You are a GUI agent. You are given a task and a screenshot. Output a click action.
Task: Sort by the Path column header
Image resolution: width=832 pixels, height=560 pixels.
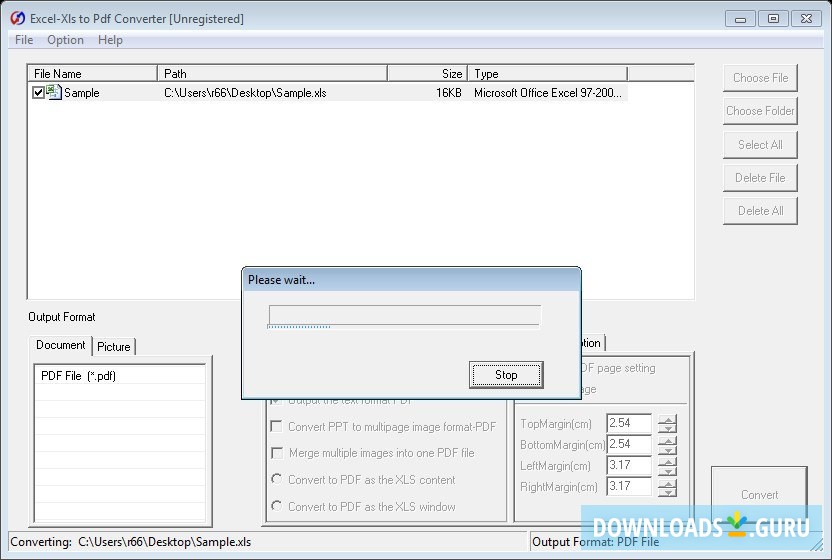tap(272, 74)
